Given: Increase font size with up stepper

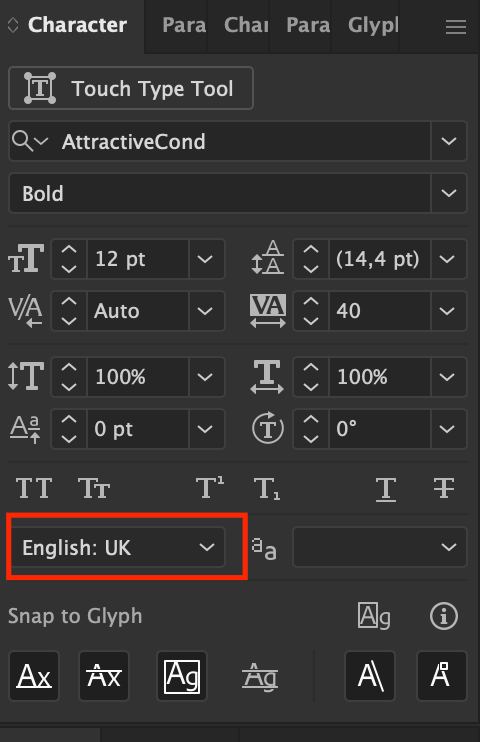Looking at the screenshot, I should point(69,249).
